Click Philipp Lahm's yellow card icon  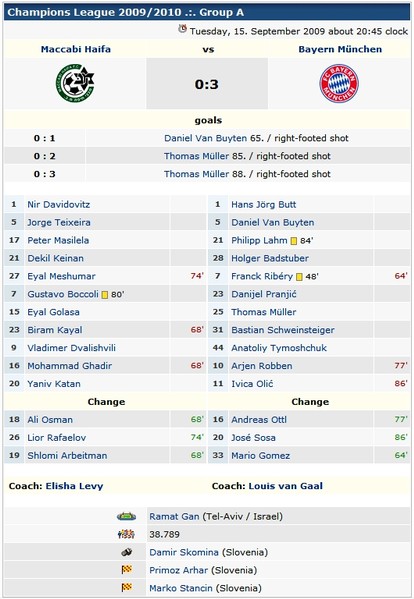pyautogui.click(x=294, y=241)
